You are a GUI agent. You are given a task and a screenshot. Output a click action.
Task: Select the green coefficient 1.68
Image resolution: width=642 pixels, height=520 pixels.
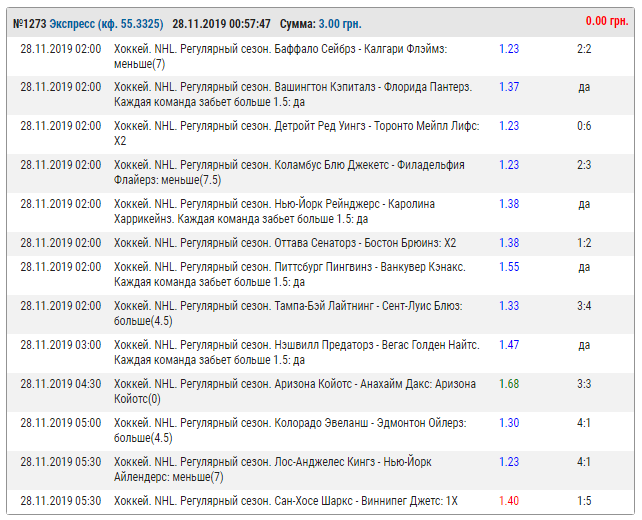click(x=509, y=384)
